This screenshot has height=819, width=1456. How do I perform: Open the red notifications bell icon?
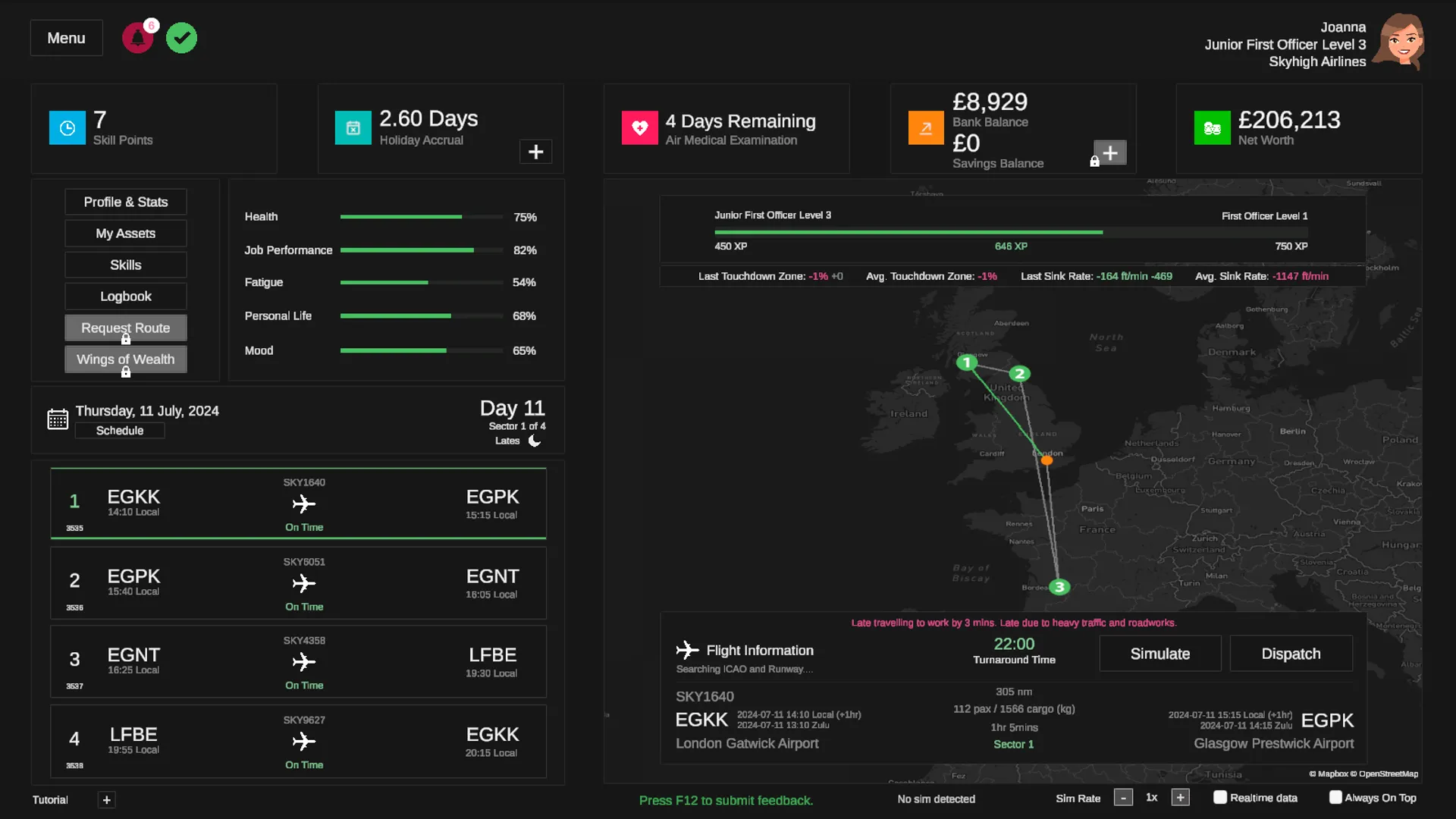pos(137,38)
